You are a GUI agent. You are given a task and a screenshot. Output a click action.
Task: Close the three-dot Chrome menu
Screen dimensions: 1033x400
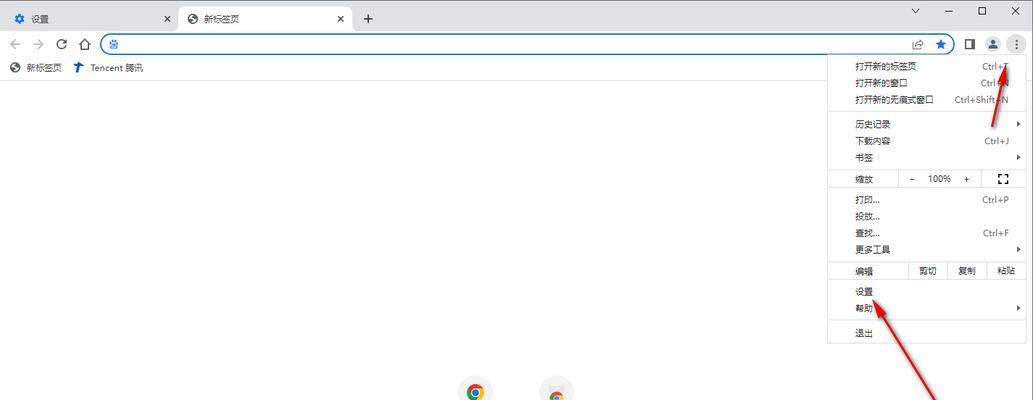[1017, 44]
